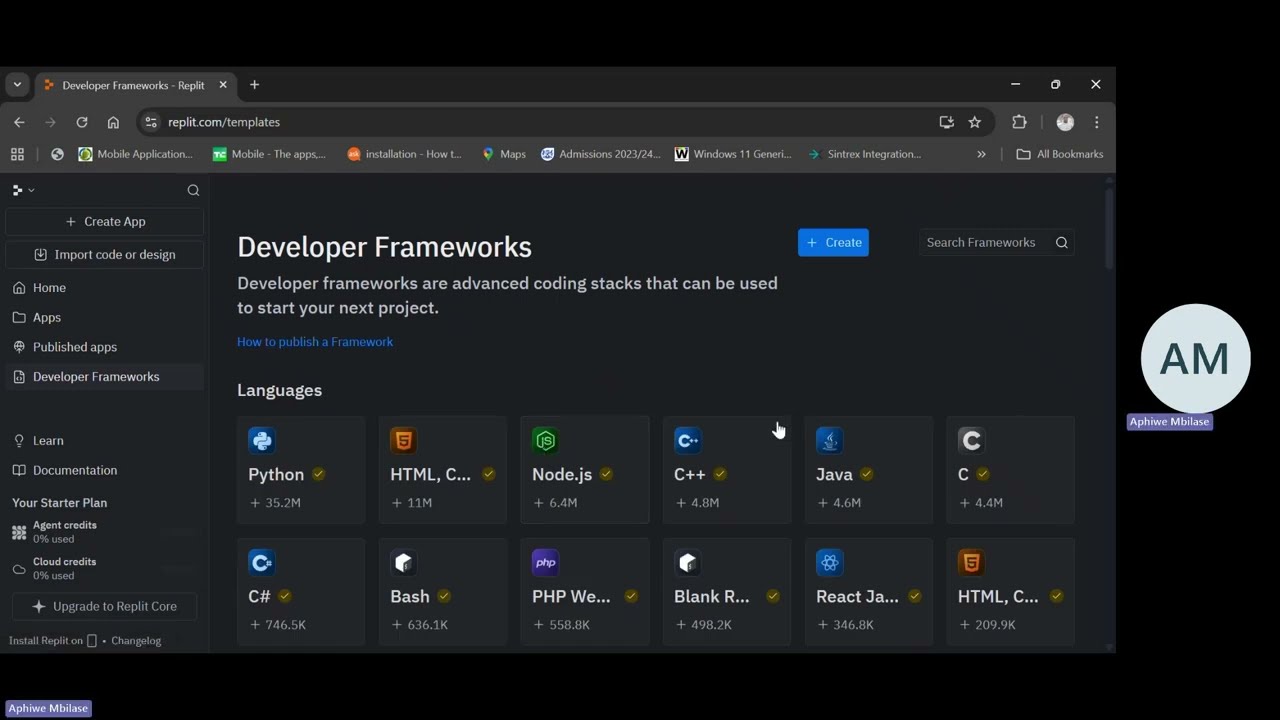Open the Admissions 2023/24 bookmark
1280x720 pixels.
601,154
